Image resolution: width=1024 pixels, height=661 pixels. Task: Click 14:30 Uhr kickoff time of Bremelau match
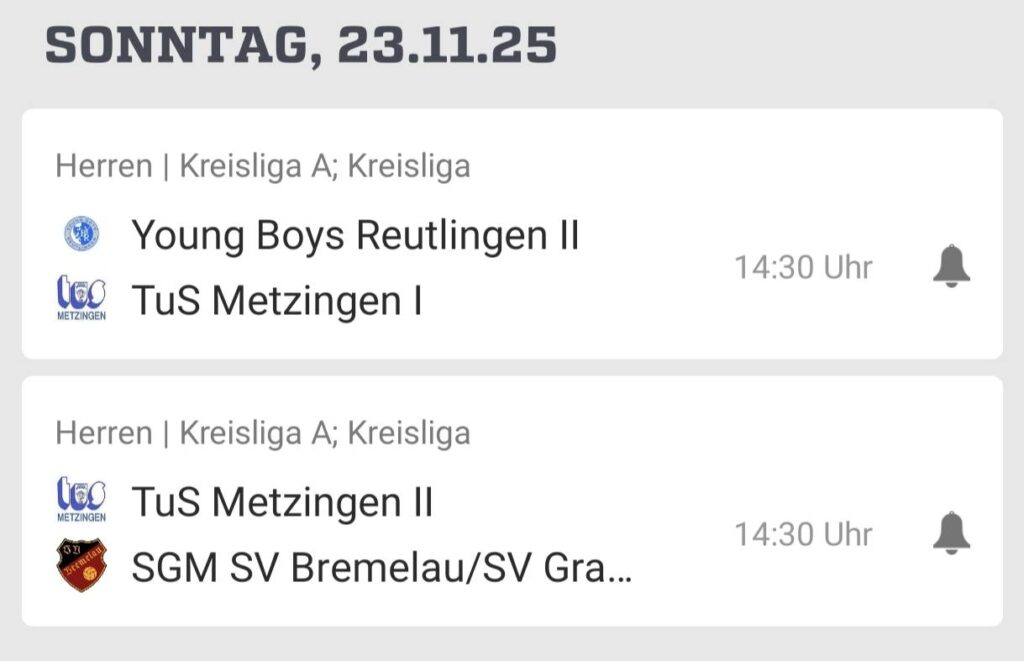(x=803, y=535)
